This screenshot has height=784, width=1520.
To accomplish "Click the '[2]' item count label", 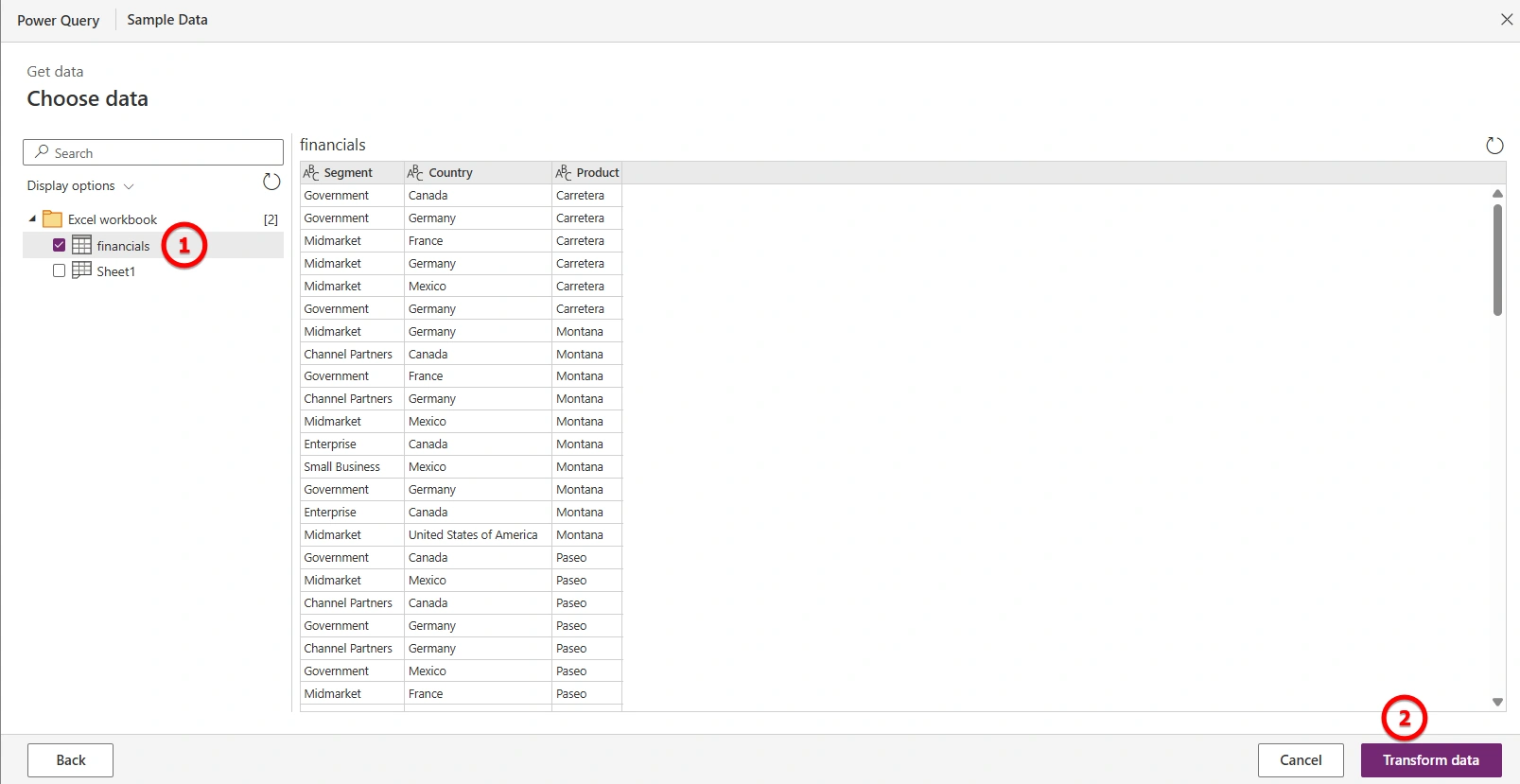I will pyautogui.click(x=271, y=219).
